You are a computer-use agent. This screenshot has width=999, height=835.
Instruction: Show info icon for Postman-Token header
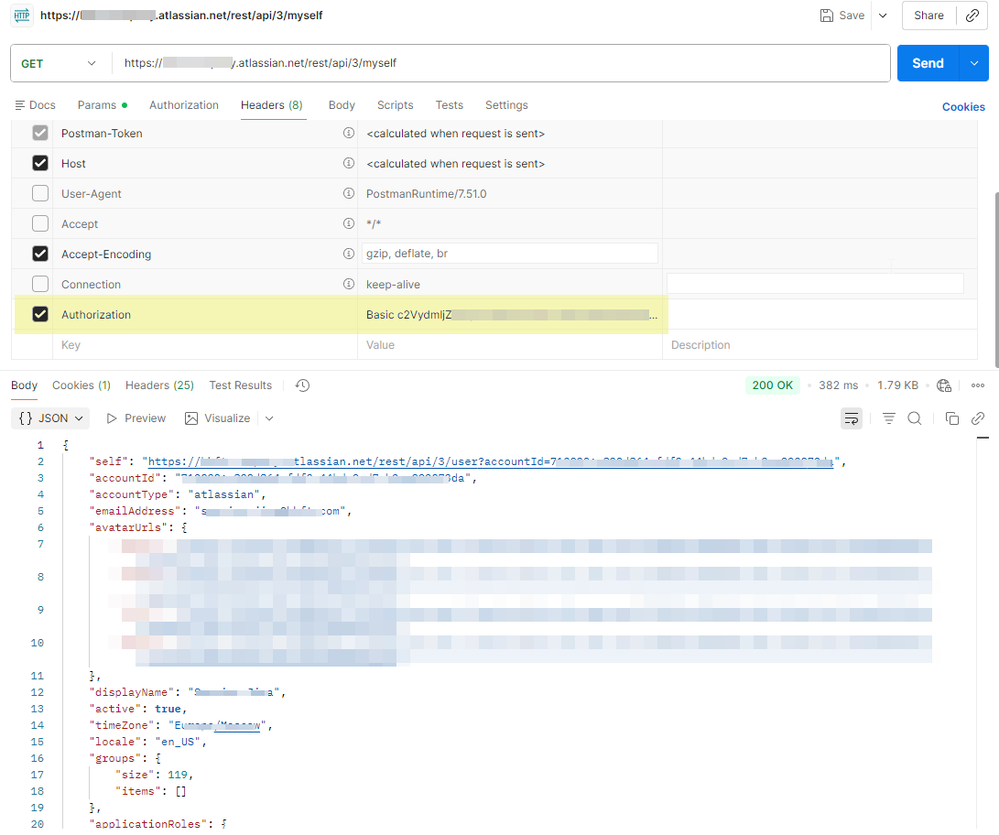(349, 132)
